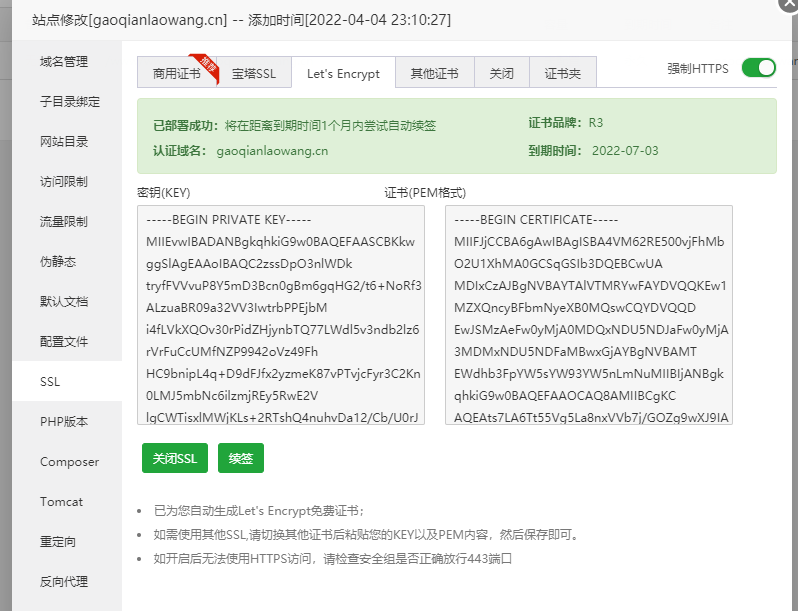Close the site modification dialog
The width and height of the screenshot is (798, 611).
coord(788,4)
